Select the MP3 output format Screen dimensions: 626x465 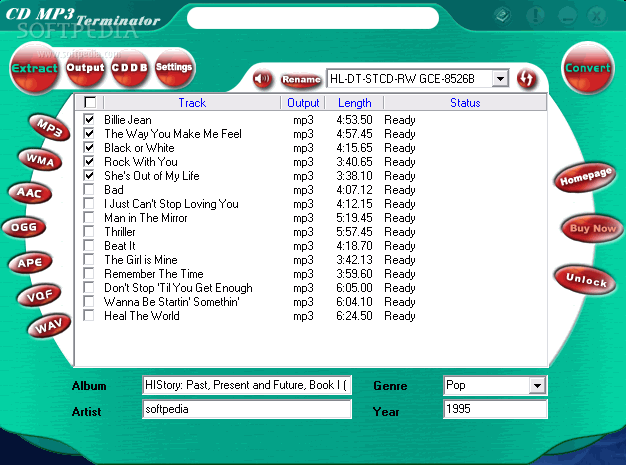pos(49,128)
